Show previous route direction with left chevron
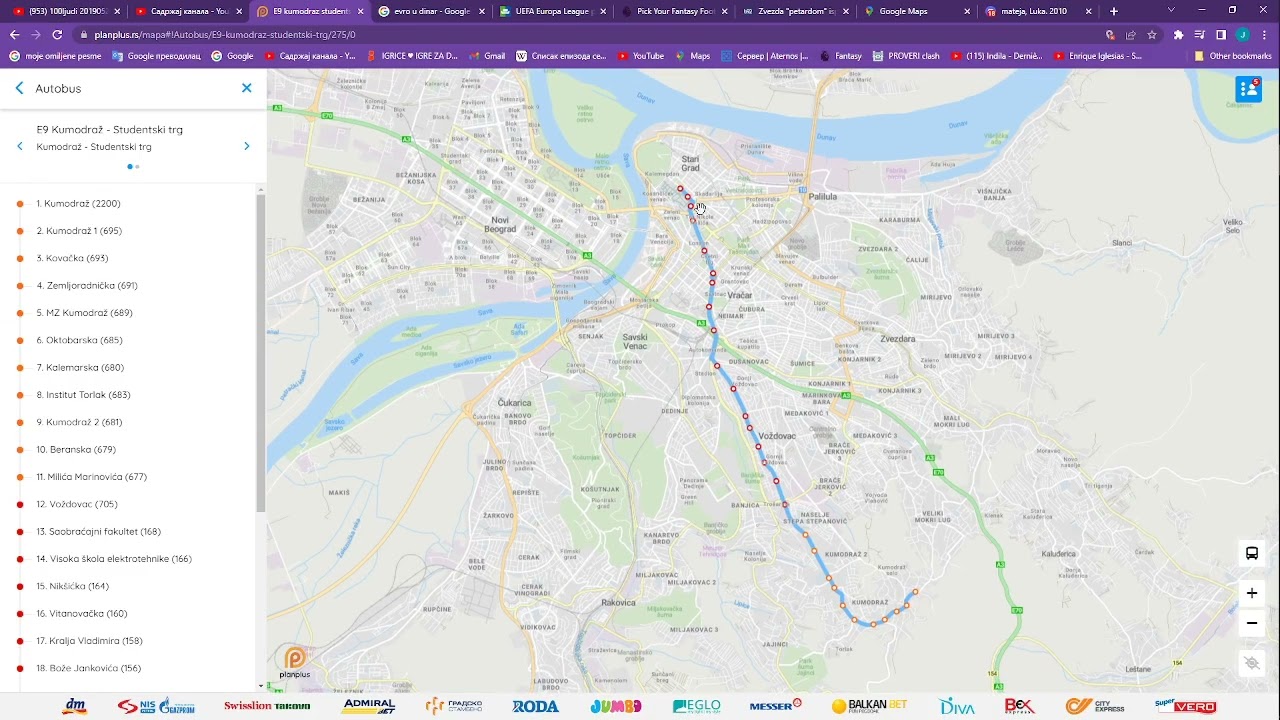The height and width of the screenshot is (720, 1280). tap(20, 146)
